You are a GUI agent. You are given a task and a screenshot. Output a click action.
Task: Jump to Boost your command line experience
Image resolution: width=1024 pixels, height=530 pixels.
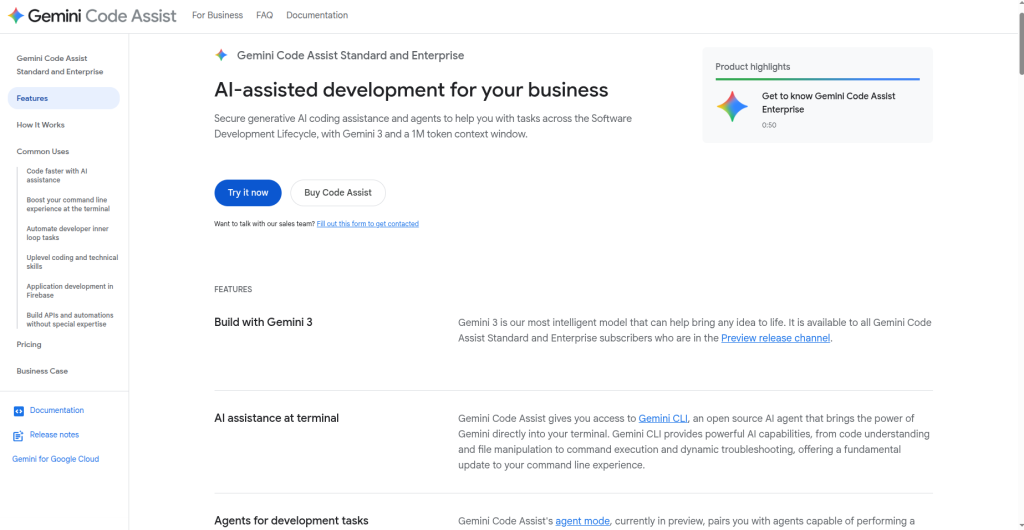[x=68, y=204]
